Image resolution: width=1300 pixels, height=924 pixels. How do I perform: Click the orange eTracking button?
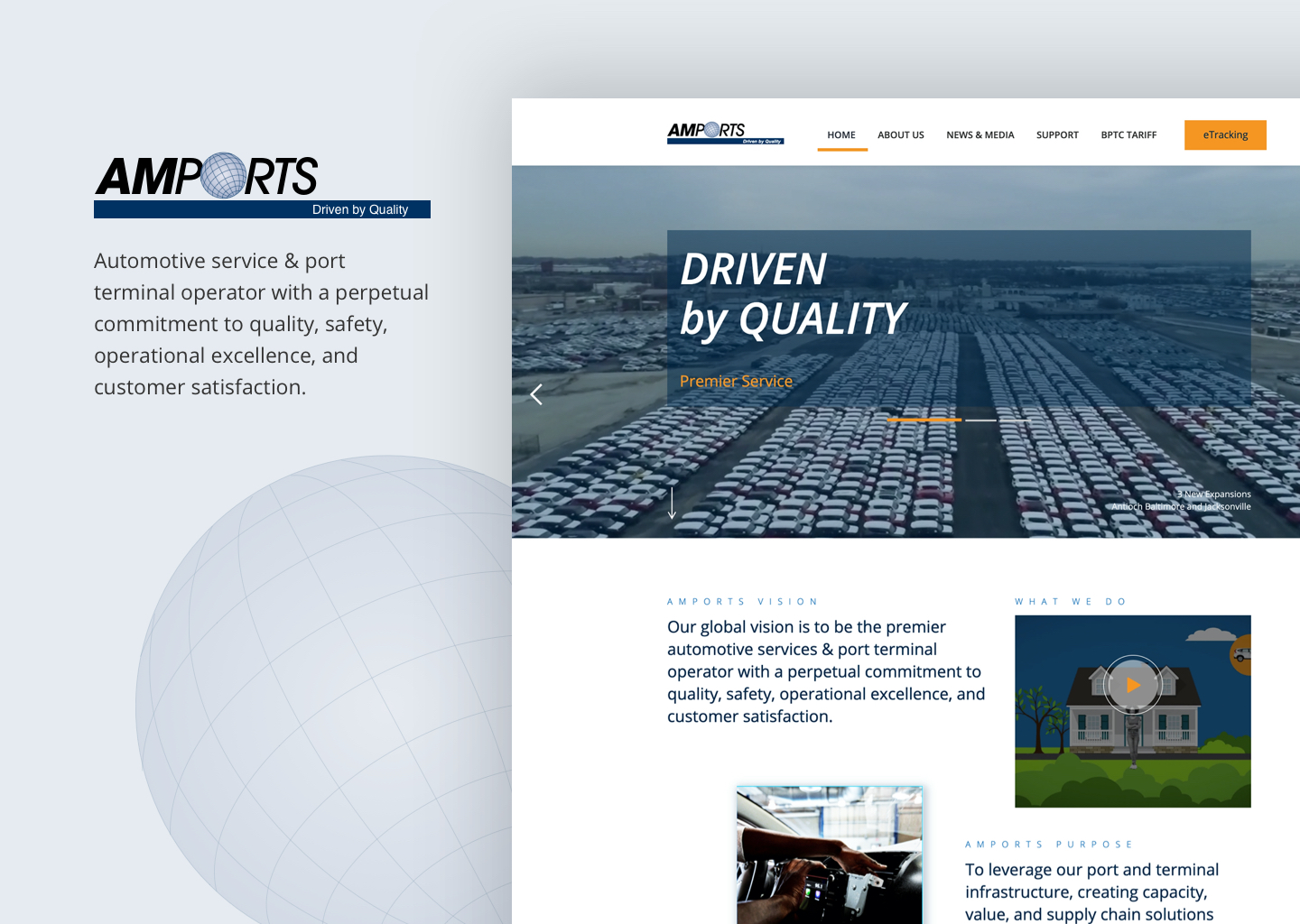1225,134
